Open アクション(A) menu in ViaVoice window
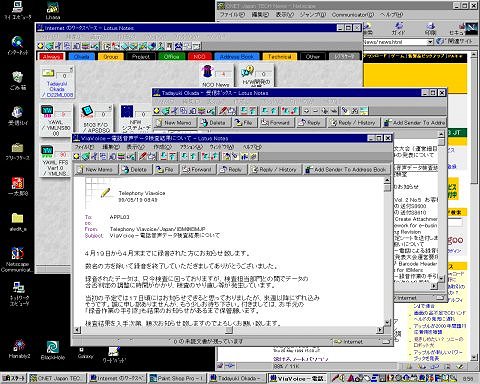This screenshot has width=480, height=384. 191,147
